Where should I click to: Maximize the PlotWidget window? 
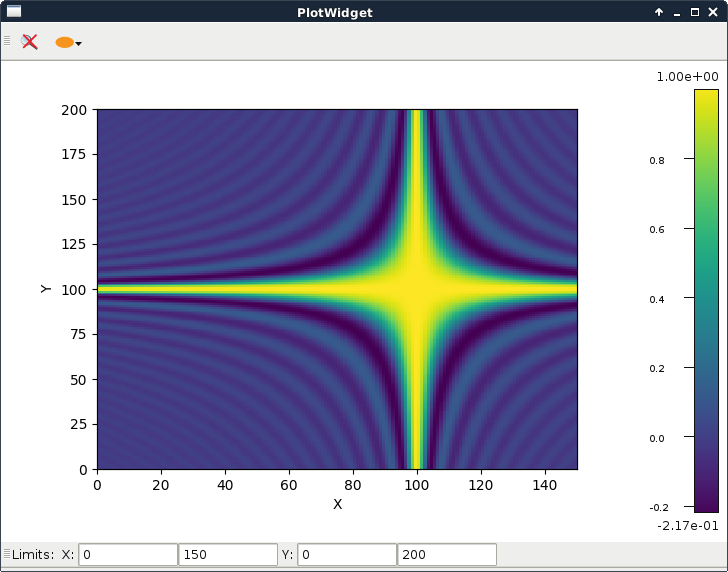point(696,12)
